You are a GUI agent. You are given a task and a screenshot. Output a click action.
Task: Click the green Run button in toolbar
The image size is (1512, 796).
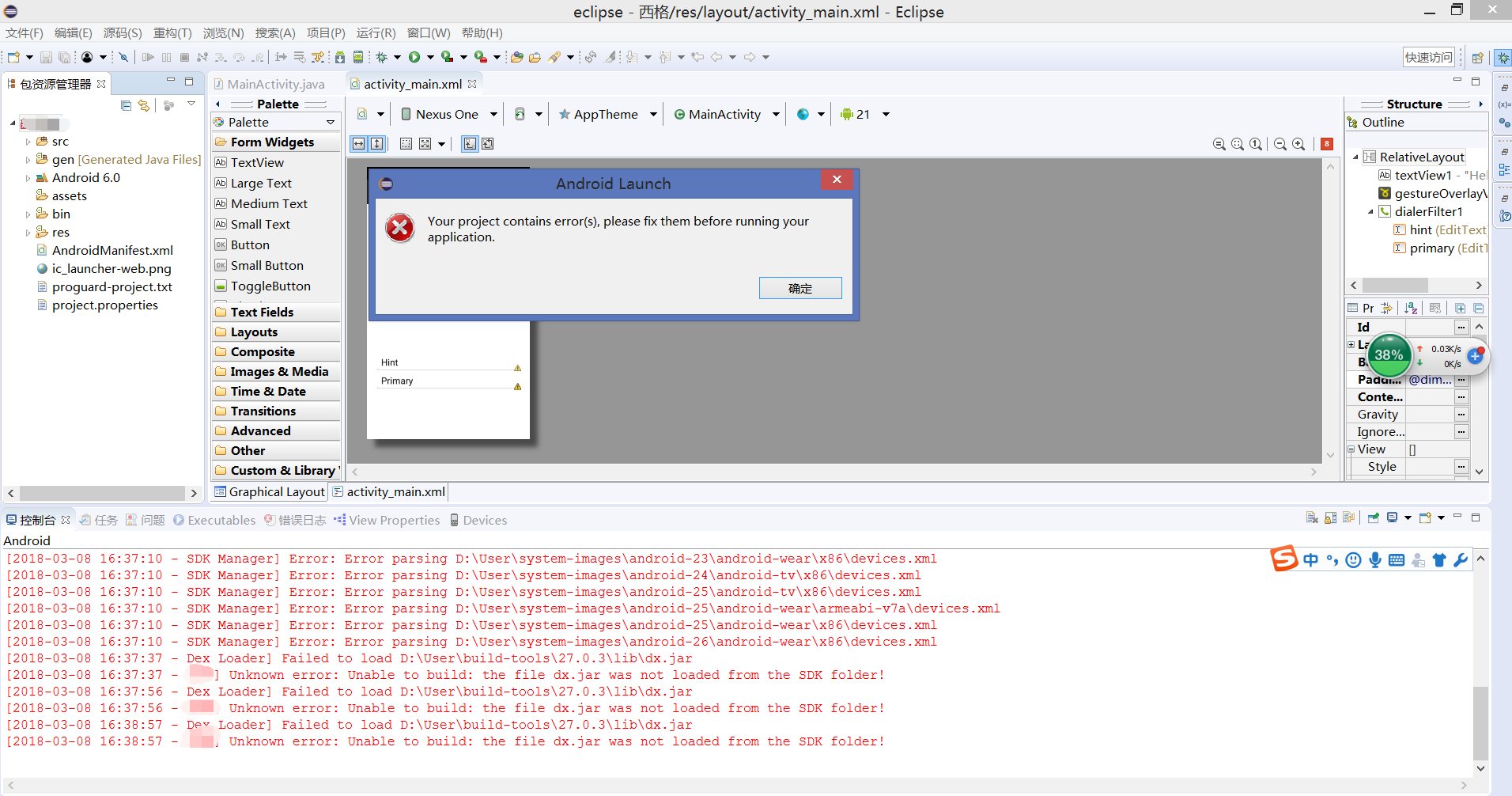tap(414, 57)
